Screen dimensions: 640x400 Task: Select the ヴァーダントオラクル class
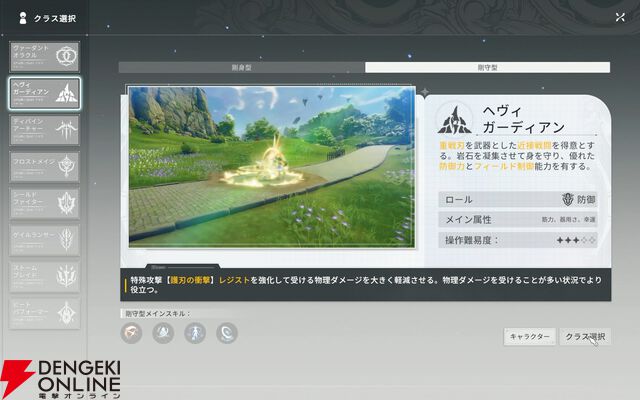tap(44, 56)
